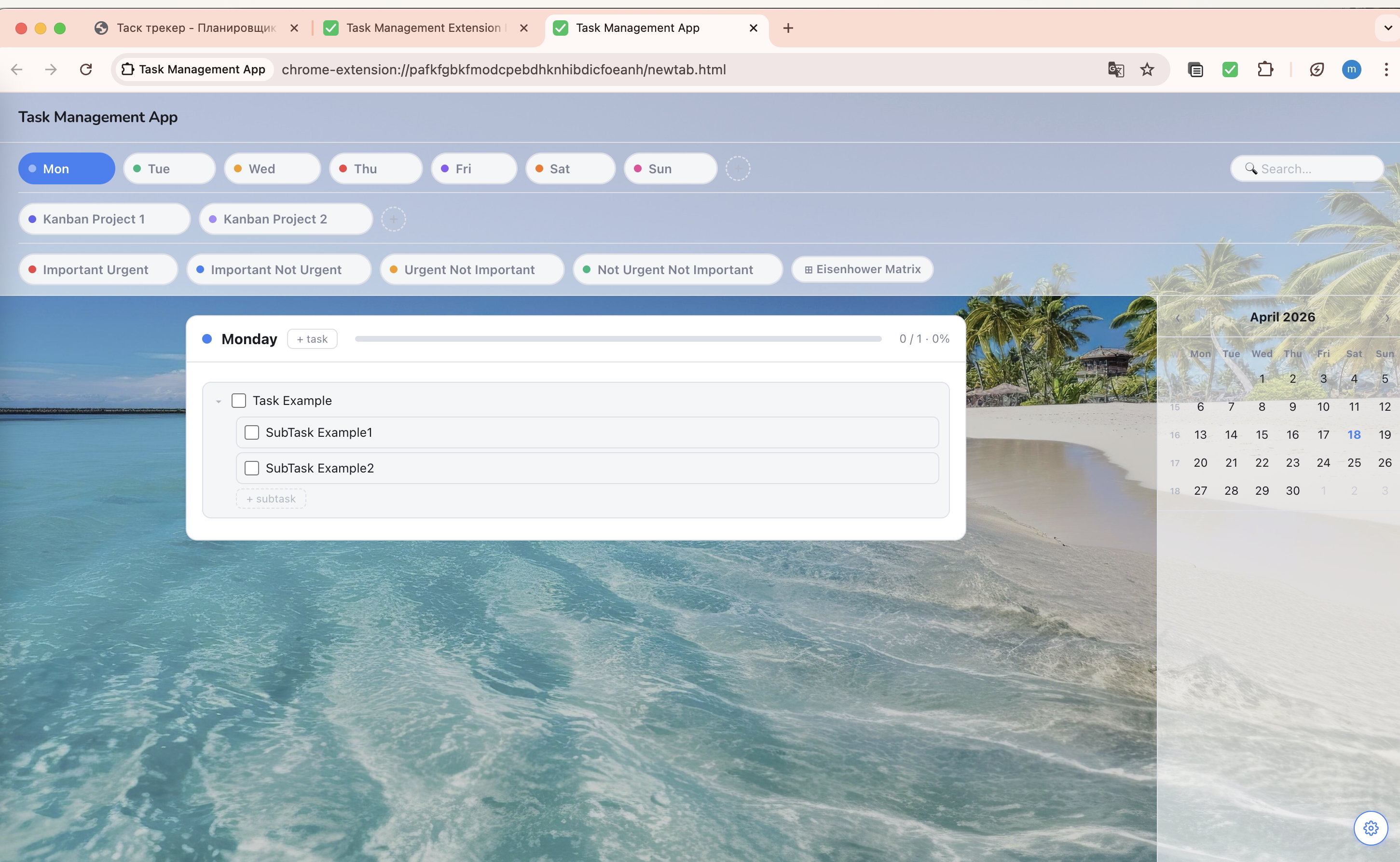Tick the SubTask Example2 checkbox
Screen dimensions: 1400x862
(251, 468)
